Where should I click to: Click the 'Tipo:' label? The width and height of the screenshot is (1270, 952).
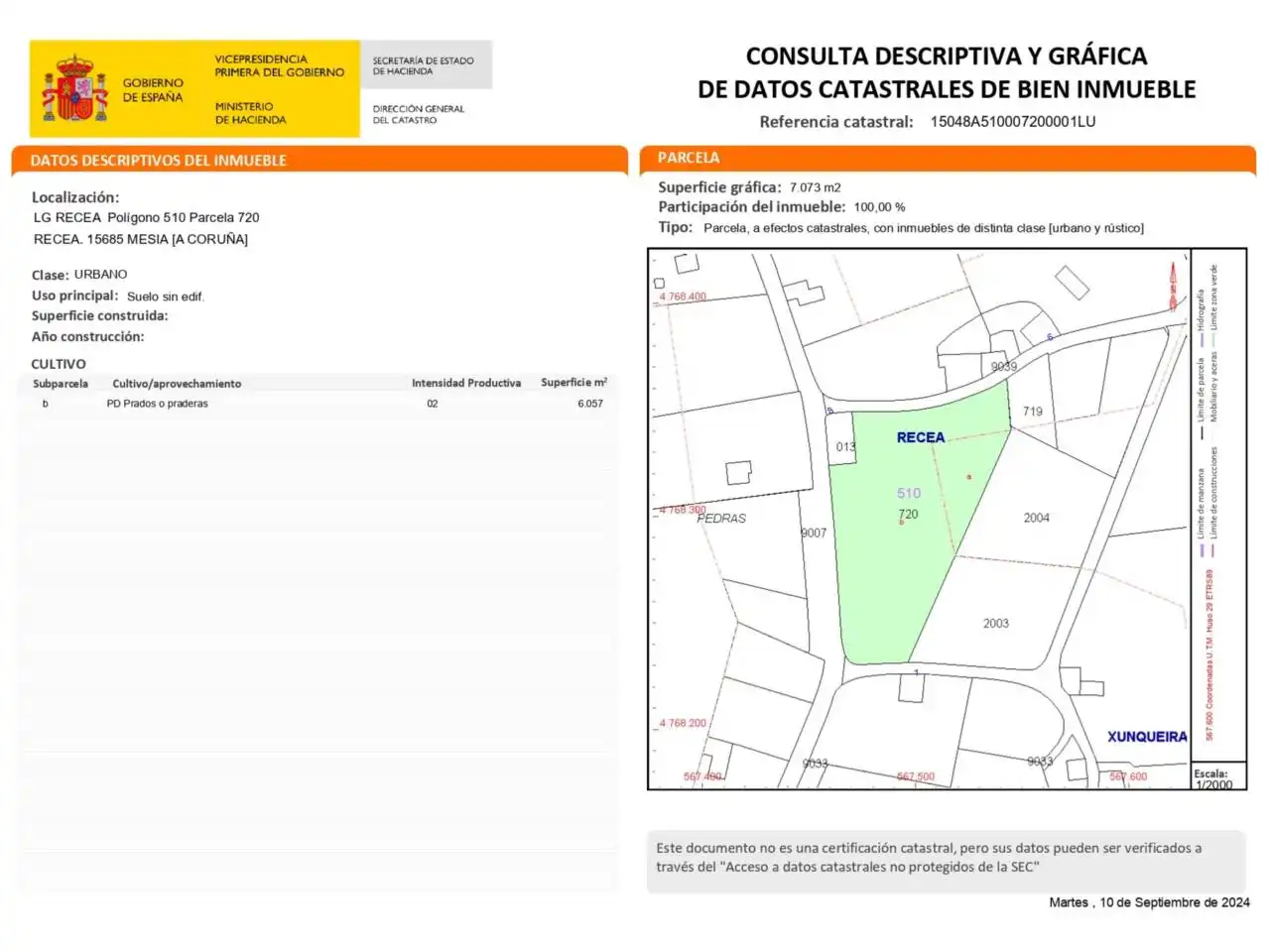point(676,227)
